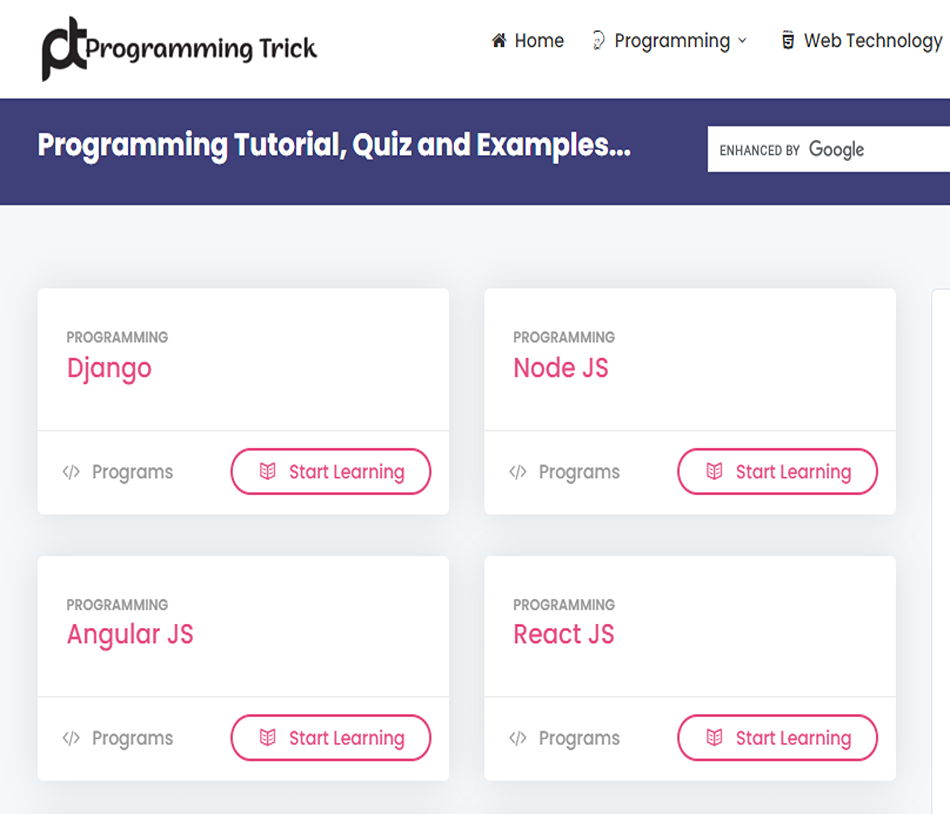
Task: Open the Web Technology menu
Action: (872, 41)
